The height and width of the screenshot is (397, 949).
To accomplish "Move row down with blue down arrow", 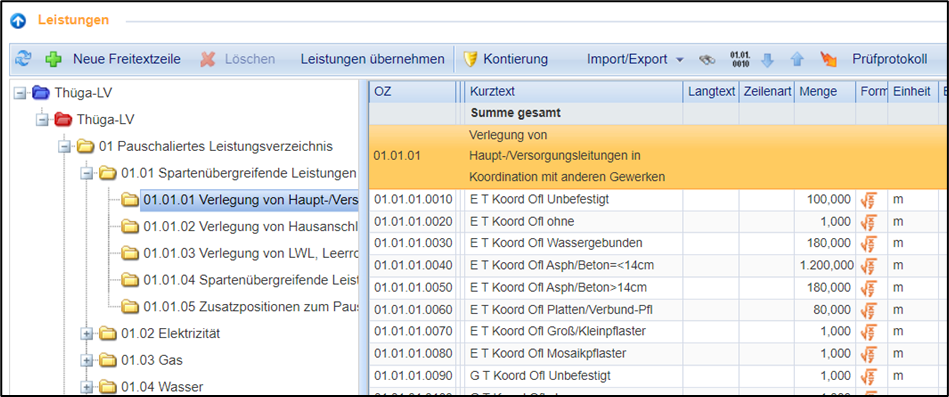I will (x=767, y=59).
